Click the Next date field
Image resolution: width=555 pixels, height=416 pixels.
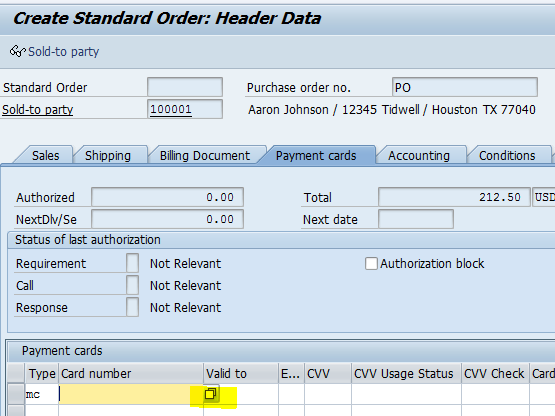(416, 219)
